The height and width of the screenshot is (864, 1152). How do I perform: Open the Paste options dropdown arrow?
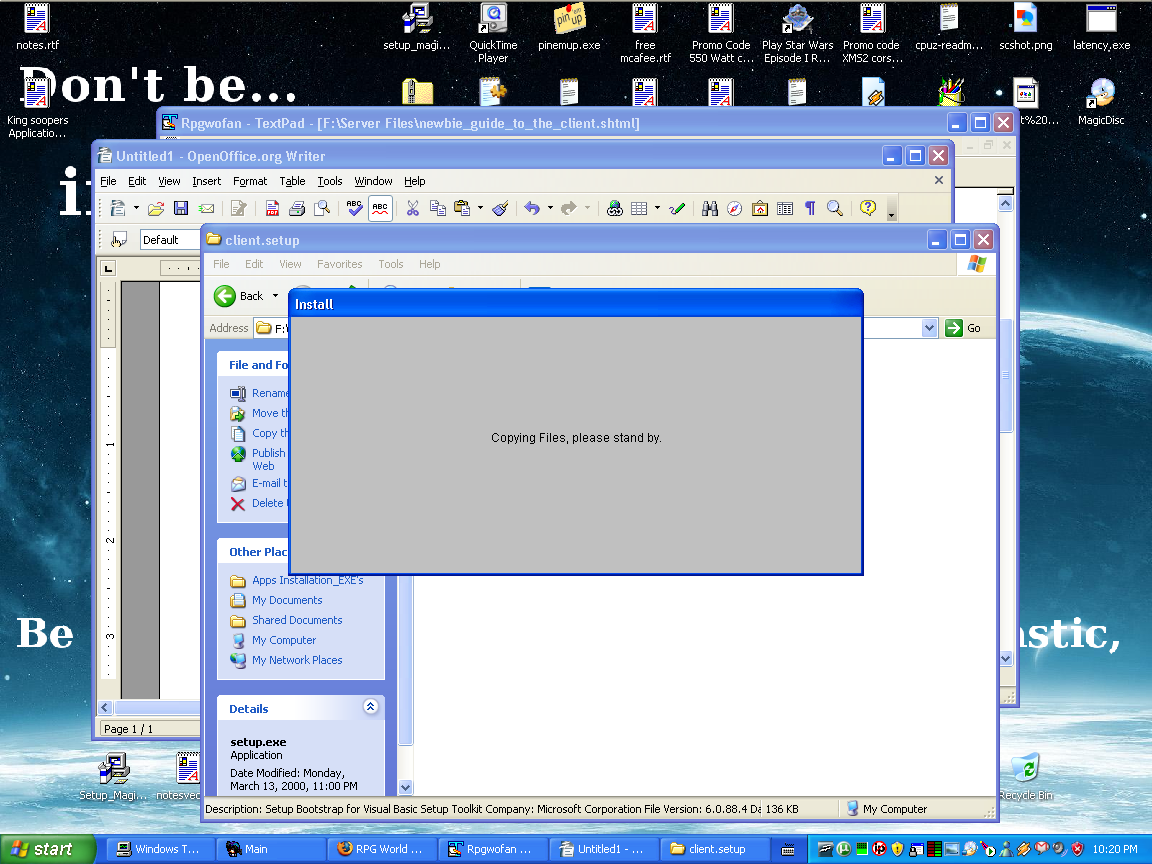(x=480, y=209)
